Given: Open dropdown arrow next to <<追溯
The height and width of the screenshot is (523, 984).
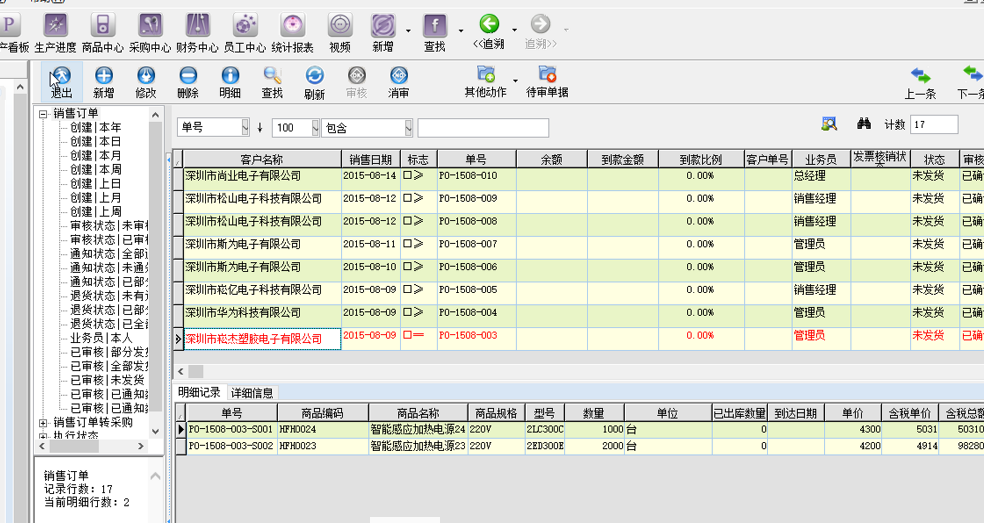Looking at the screenshot, I should coord(515,30).
